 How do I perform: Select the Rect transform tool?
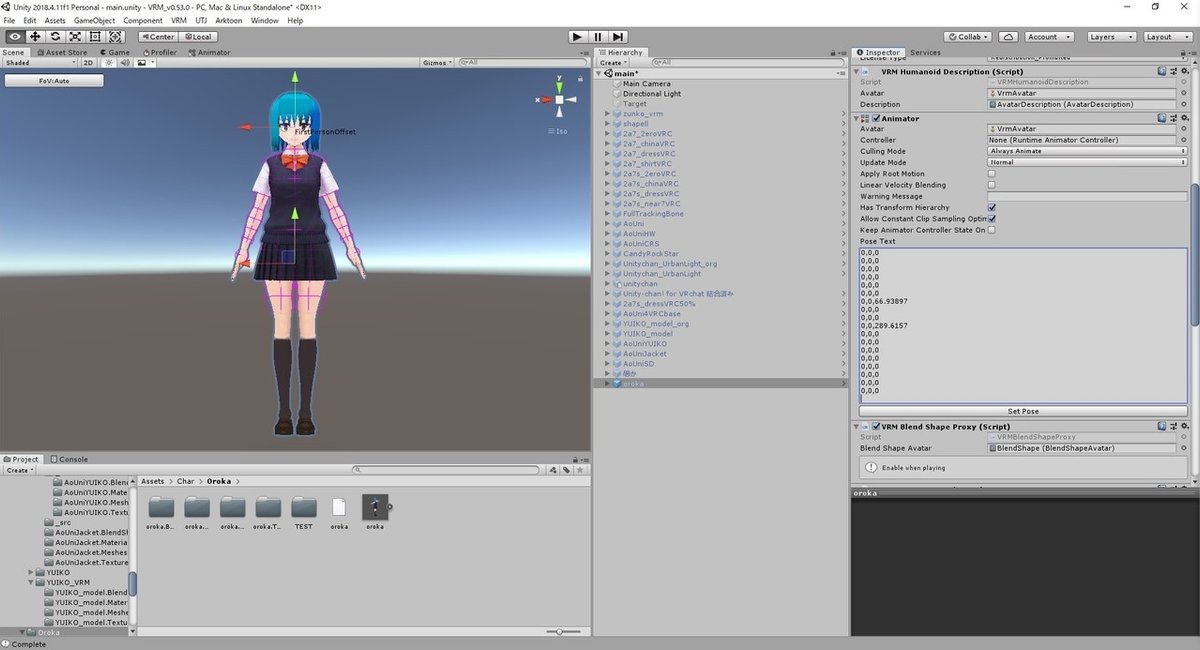coord(95,36)
